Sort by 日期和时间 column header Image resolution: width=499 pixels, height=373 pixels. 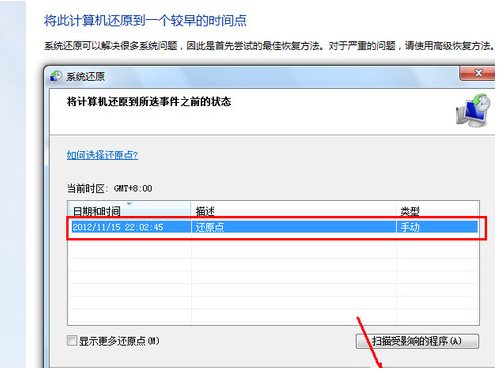coord(129,210)
